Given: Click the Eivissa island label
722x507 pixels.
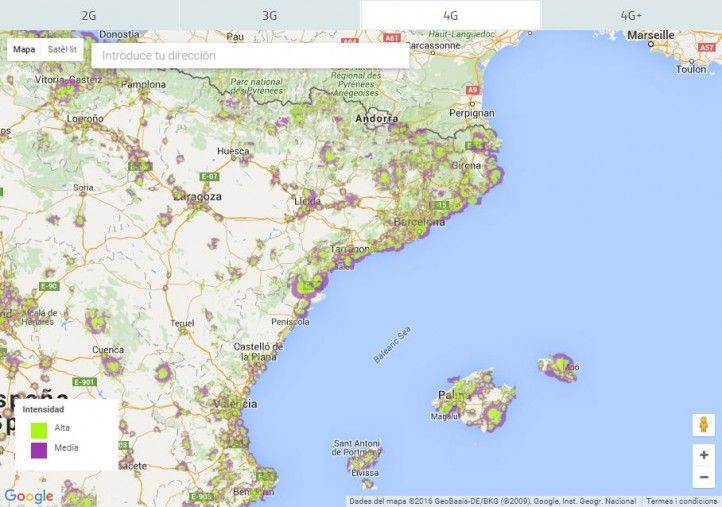Looking at the screenshot, I should coord(365,473).
